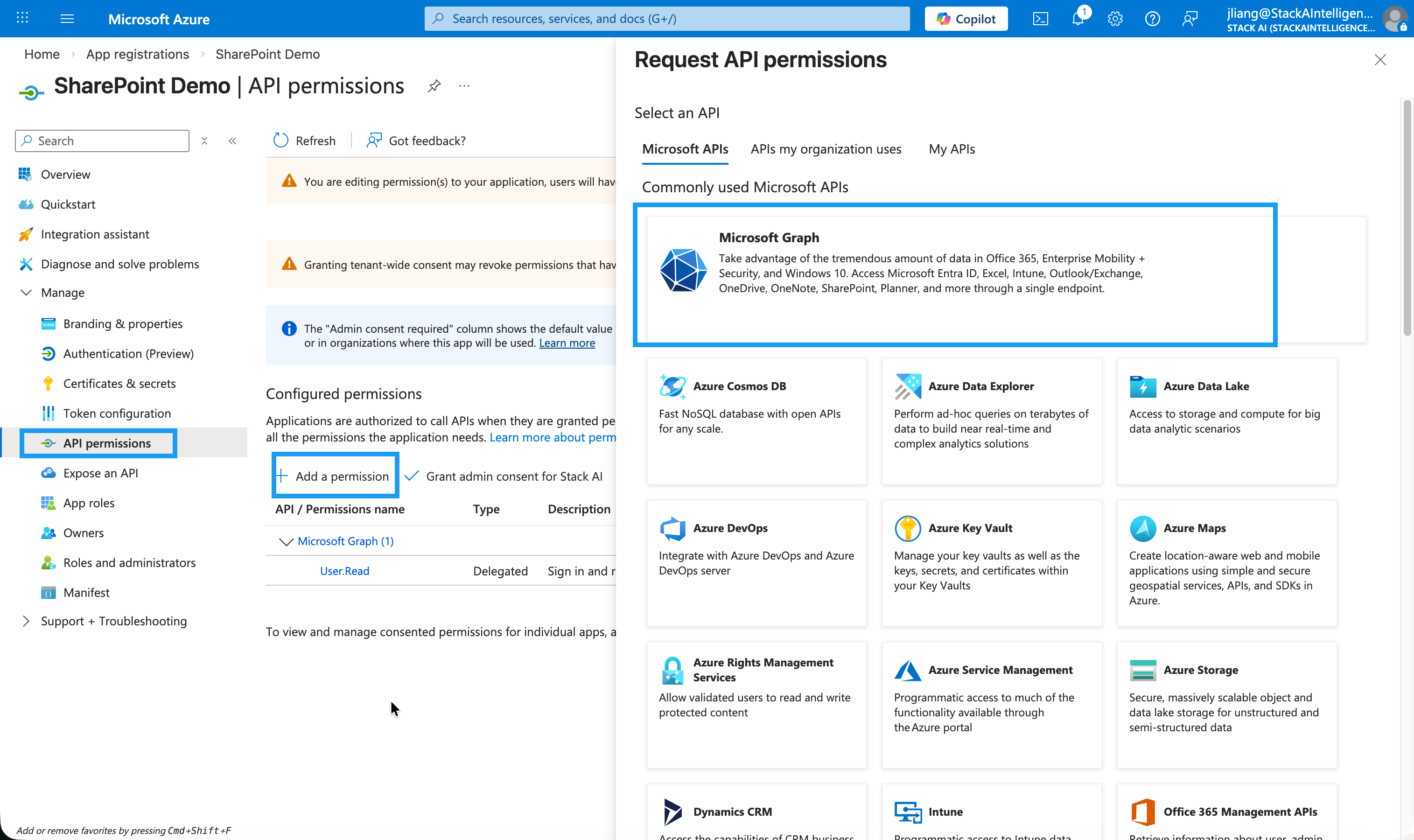Open the notifications bell
1414x840 pixels.
point(1078,19)
